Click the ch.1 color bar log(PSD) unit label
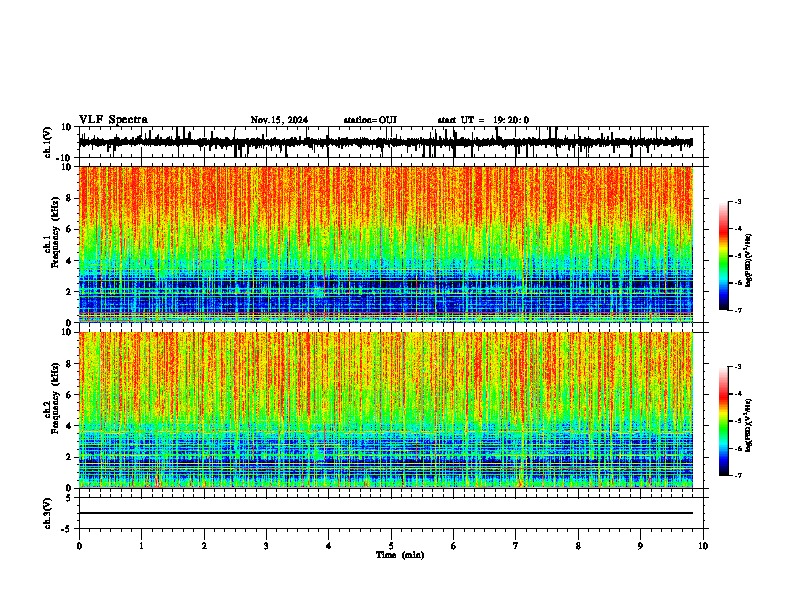The width and height of the screenshot is (792, 612). coord(749,261)
